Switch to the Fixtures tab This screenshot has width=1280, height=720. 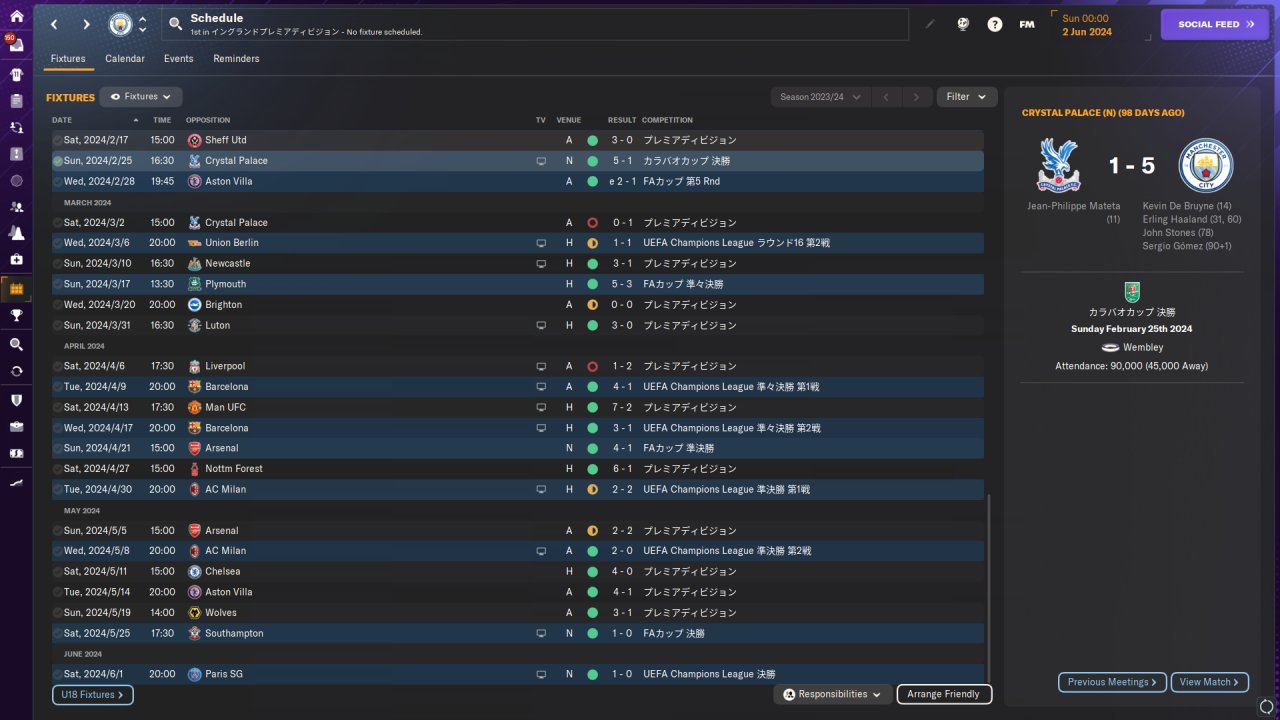(x=68, y=59)
